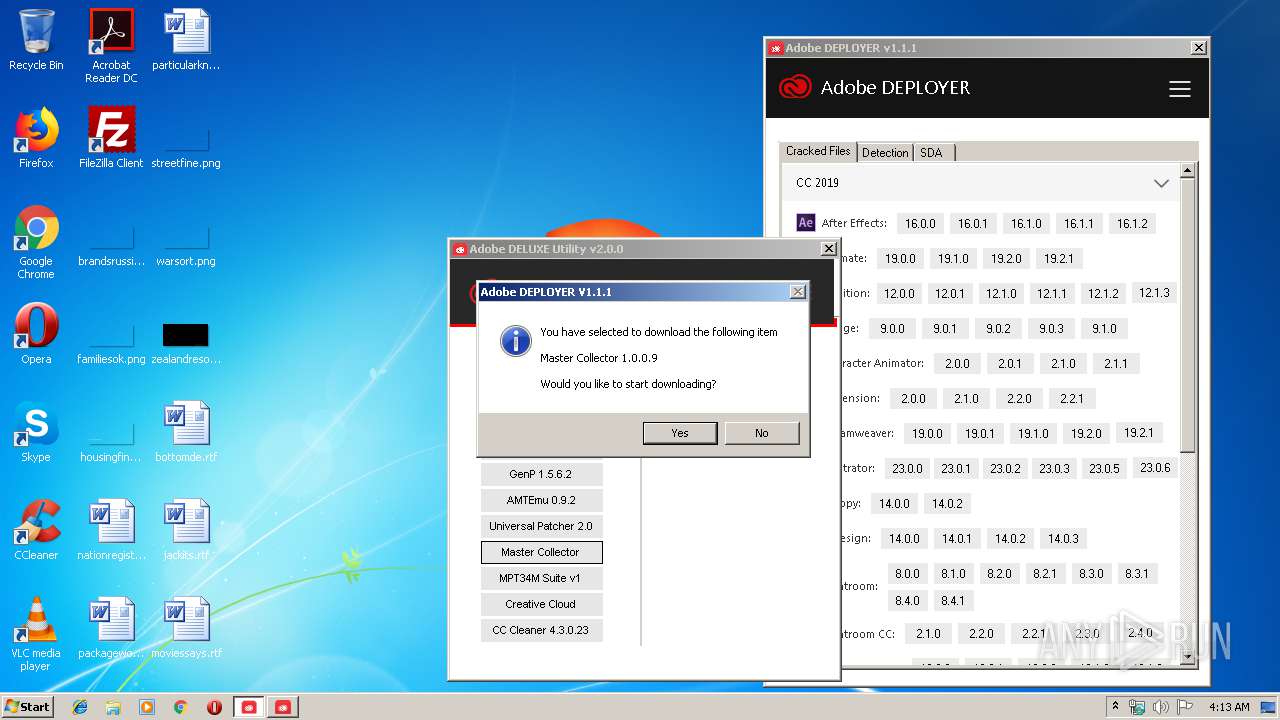Open Windows Media Player taskbar icon
This screenshot has height=720, width=1280.
pyautogui.click(x=147, y=707)
